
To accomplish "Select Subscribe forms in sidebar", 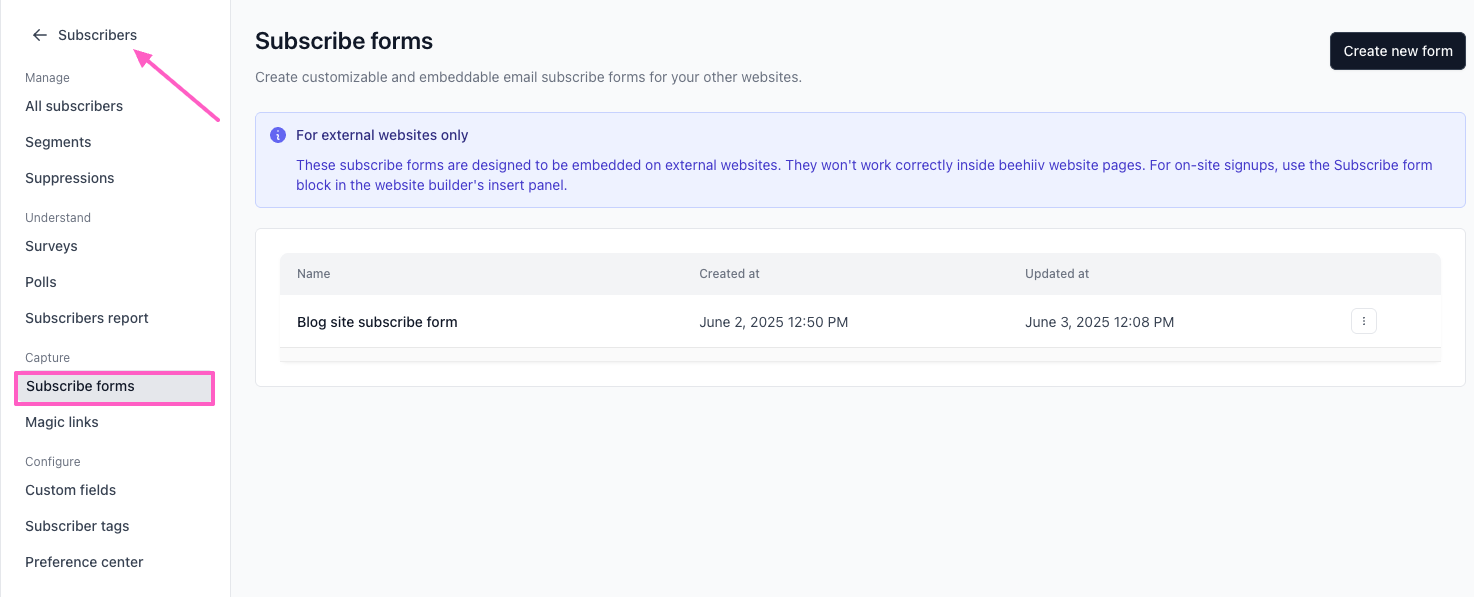I will point(114,387).
